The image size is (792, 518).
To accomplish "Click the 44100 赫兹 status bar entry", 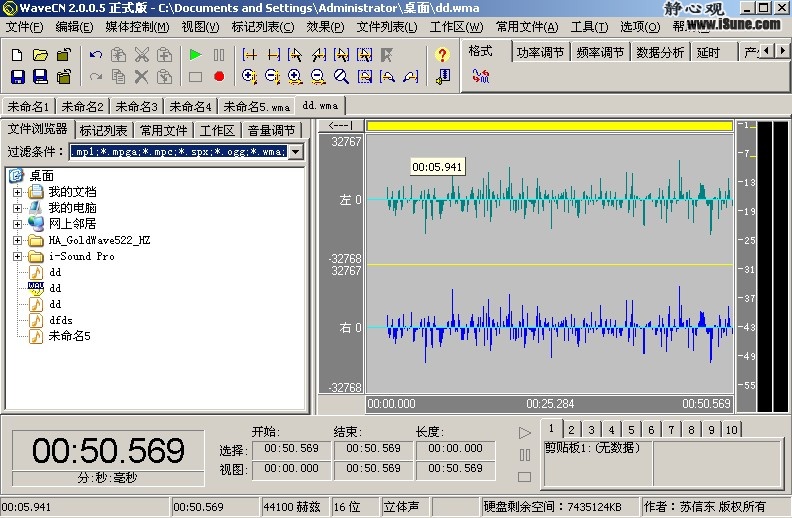I will click(x=292, y=507).
